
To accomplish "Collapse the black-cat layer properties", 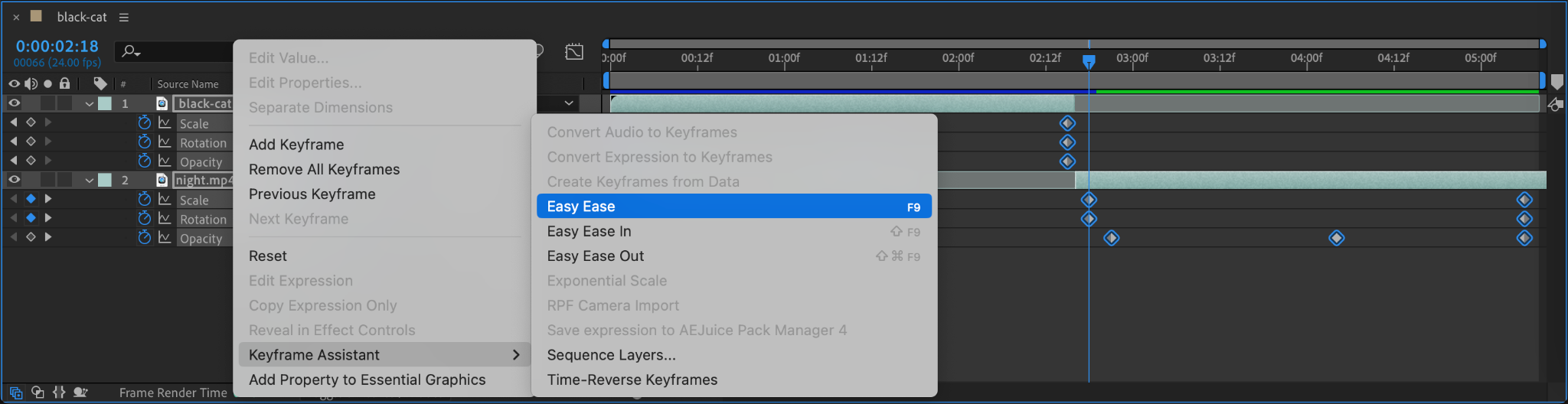I will coord(90,104).
